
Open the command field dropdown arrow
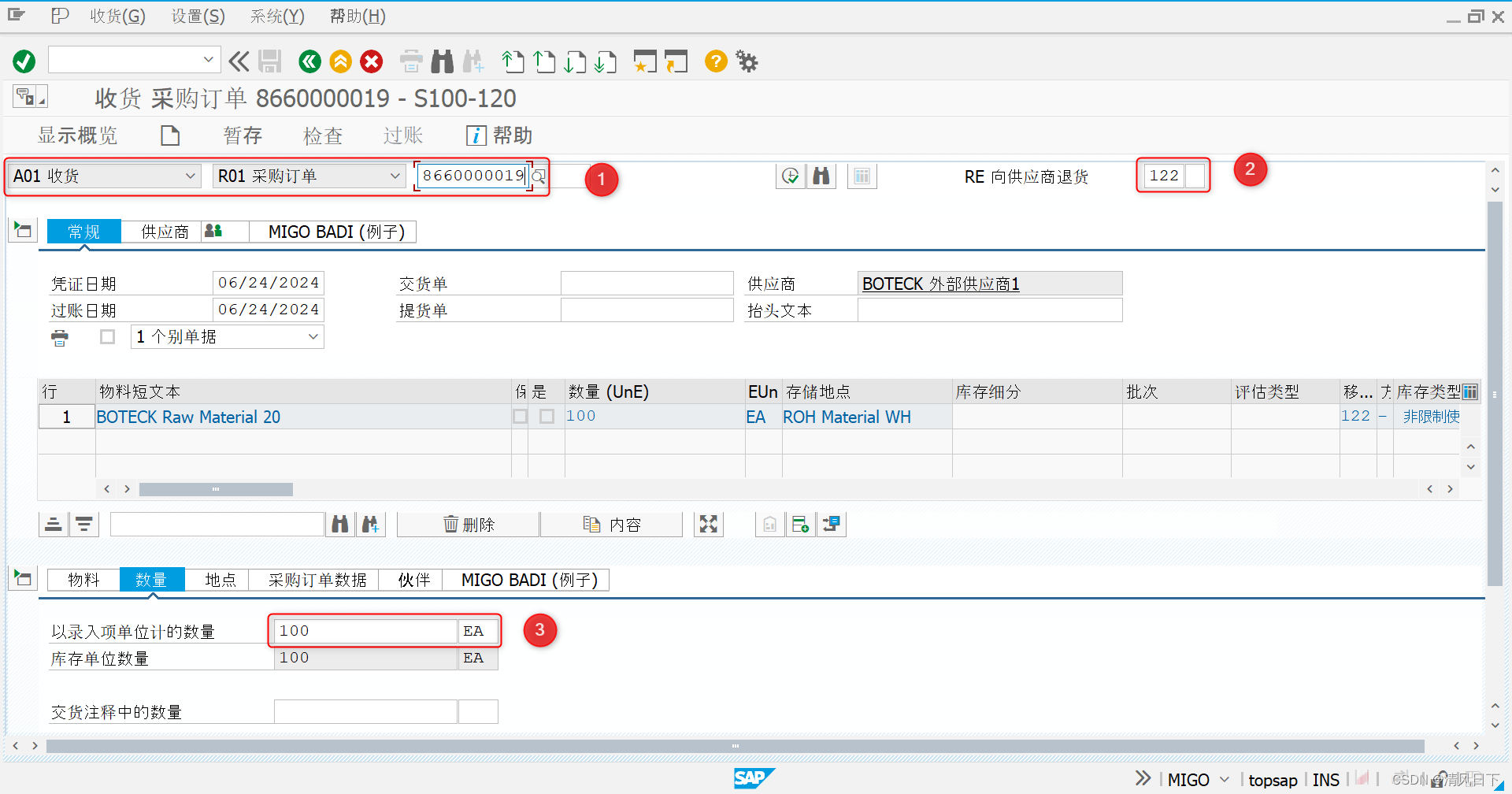(208, 59)
